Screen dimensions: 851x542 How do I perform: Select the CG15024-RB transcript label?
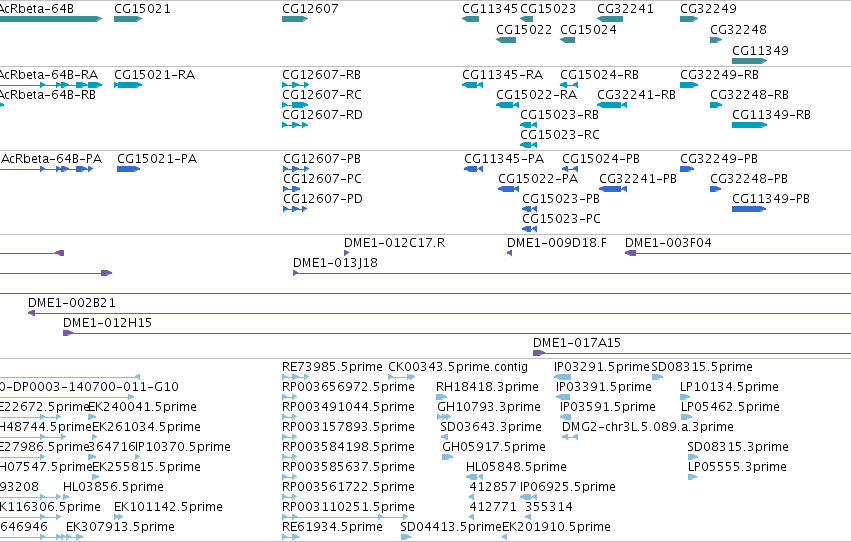[599, 74]
